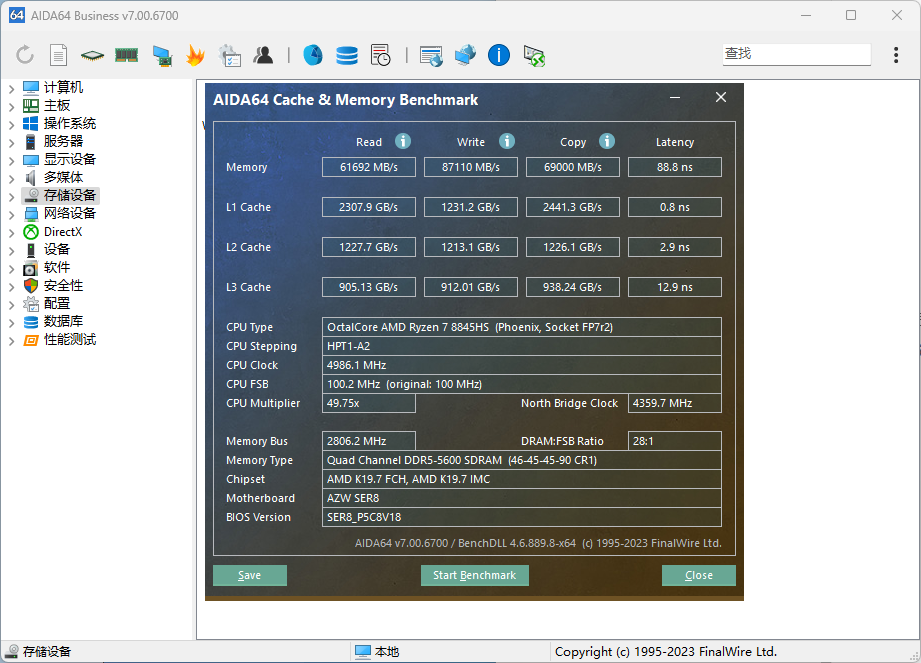Viewport: 921px width, 663px height.
Task: Click the window with globe toolbar icon
Action: pyautogui.click(x=431, y=56)
